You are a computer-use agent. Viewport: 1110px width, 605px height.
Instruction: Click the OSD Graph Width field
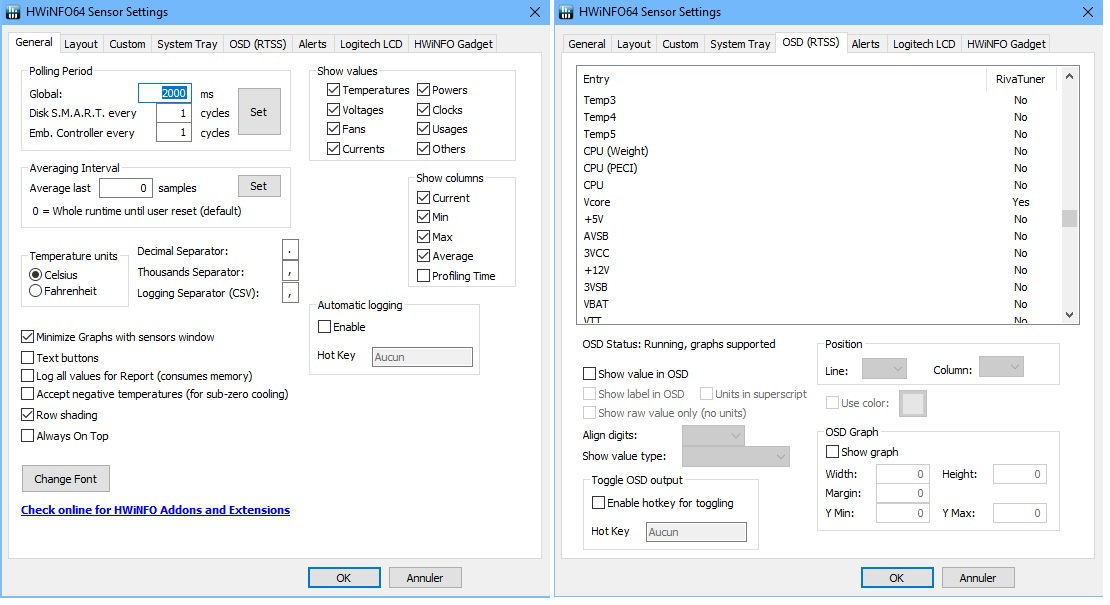coord(902,474)
